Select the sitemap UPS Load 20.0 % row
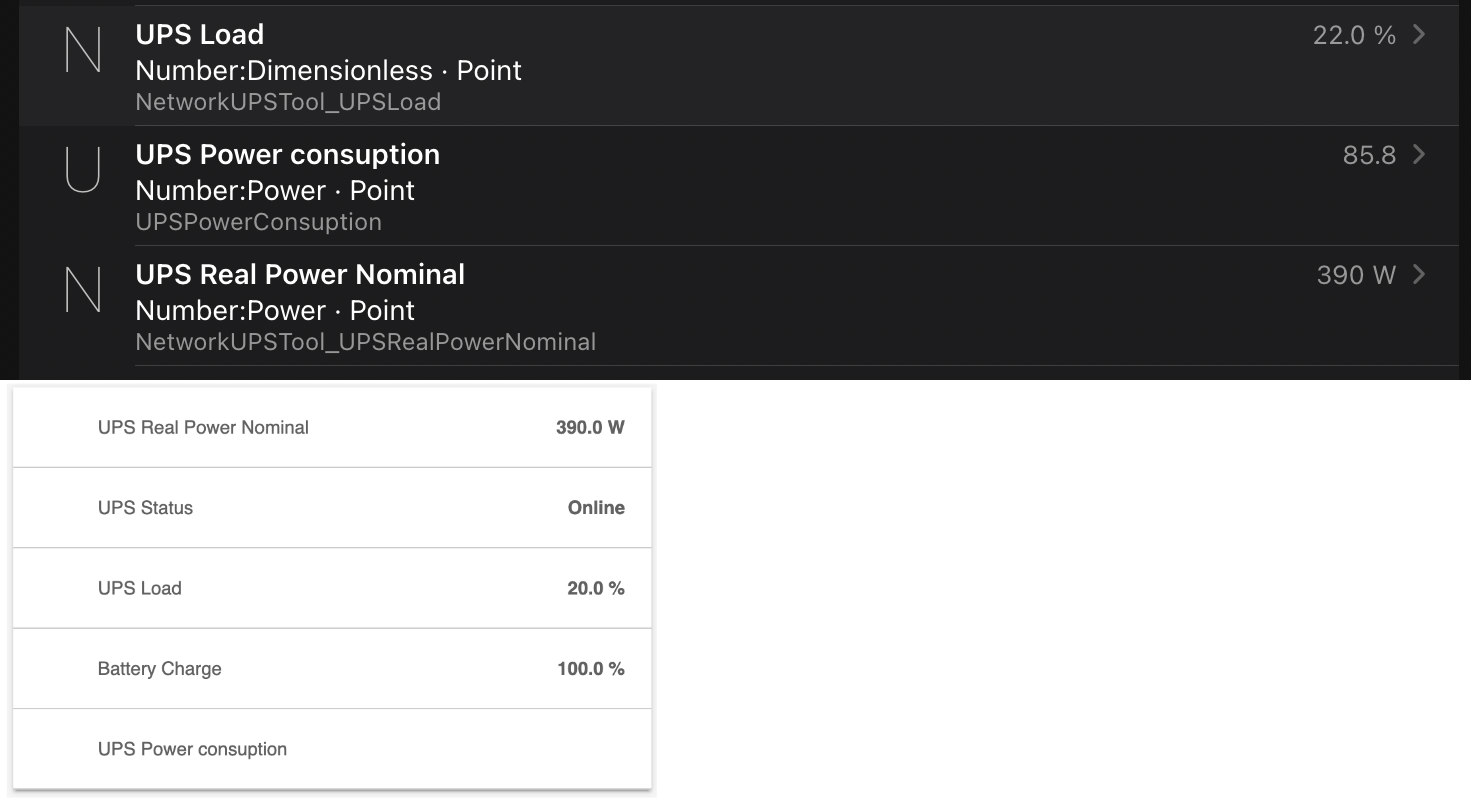Image resolution: width=1472 pixels, height=800 pixels. pos(332,588)
